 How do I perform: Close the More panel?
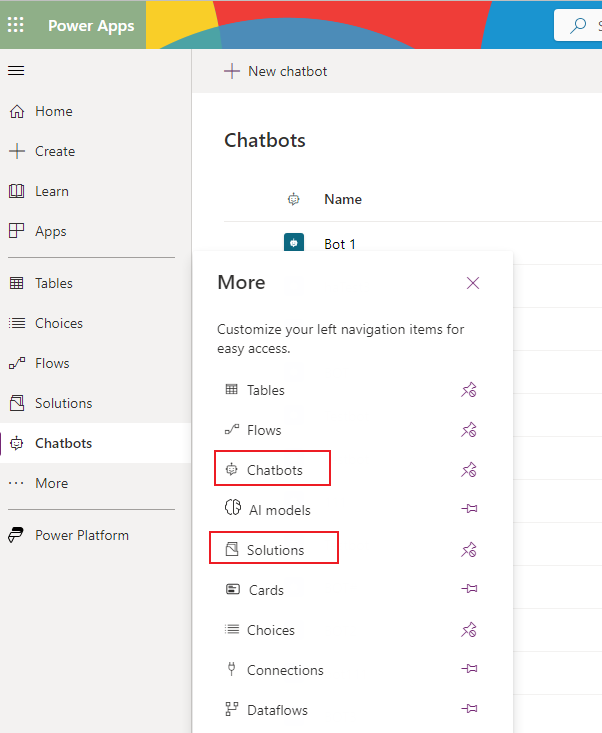pos(473,283)
